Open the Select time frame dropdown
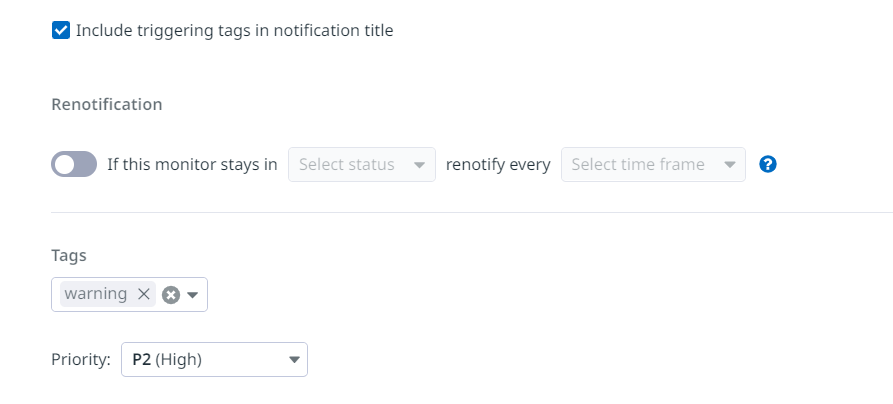 pos(653,165)
